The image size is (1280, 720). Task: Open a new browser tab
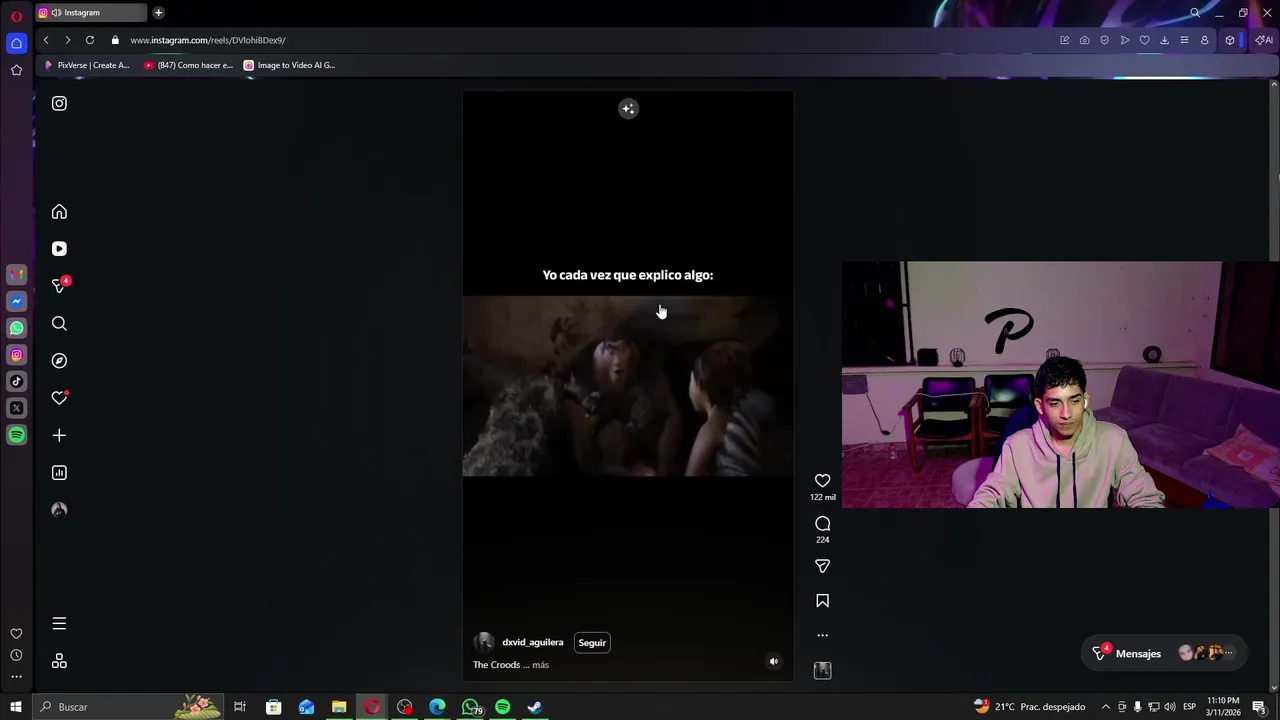[158, 13]
